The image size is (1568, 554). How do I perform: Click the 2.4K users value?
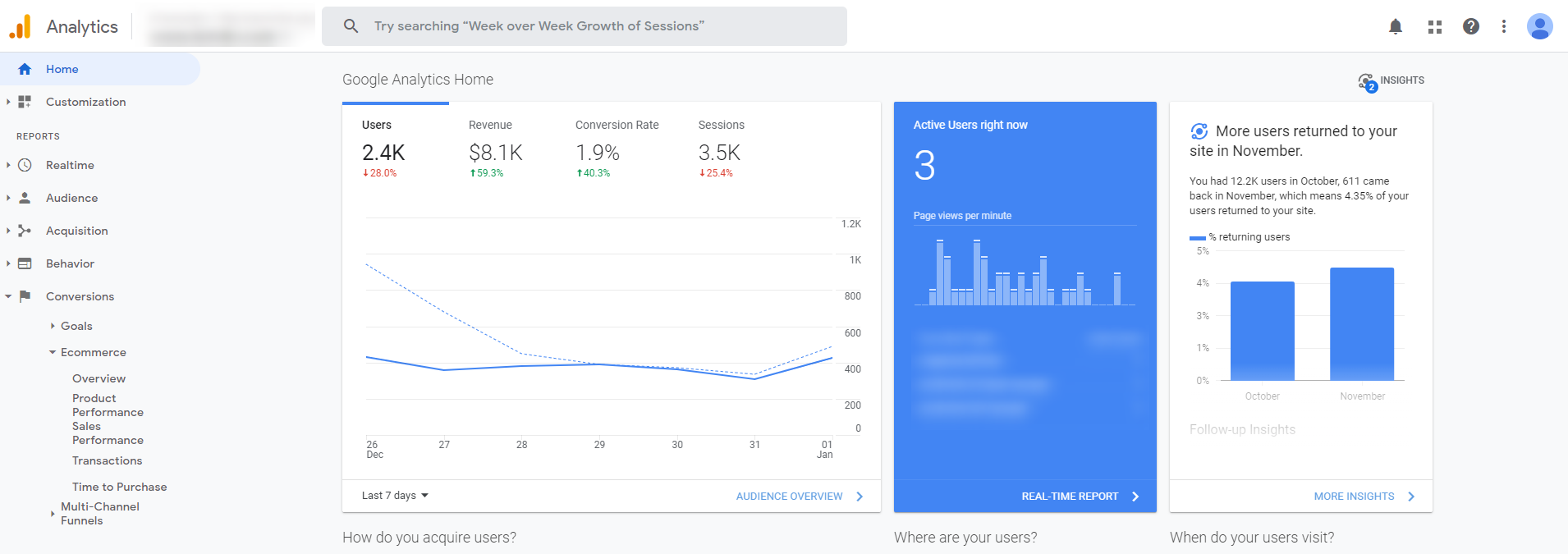pos(383,153)
